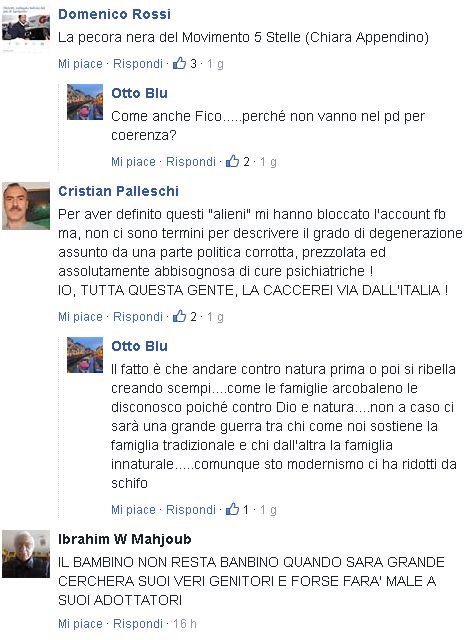The image size is (472, 640).
Task: Open Cristian Palleschi's avatar photo
Action: pyautogui.click(x=26, y=206)
